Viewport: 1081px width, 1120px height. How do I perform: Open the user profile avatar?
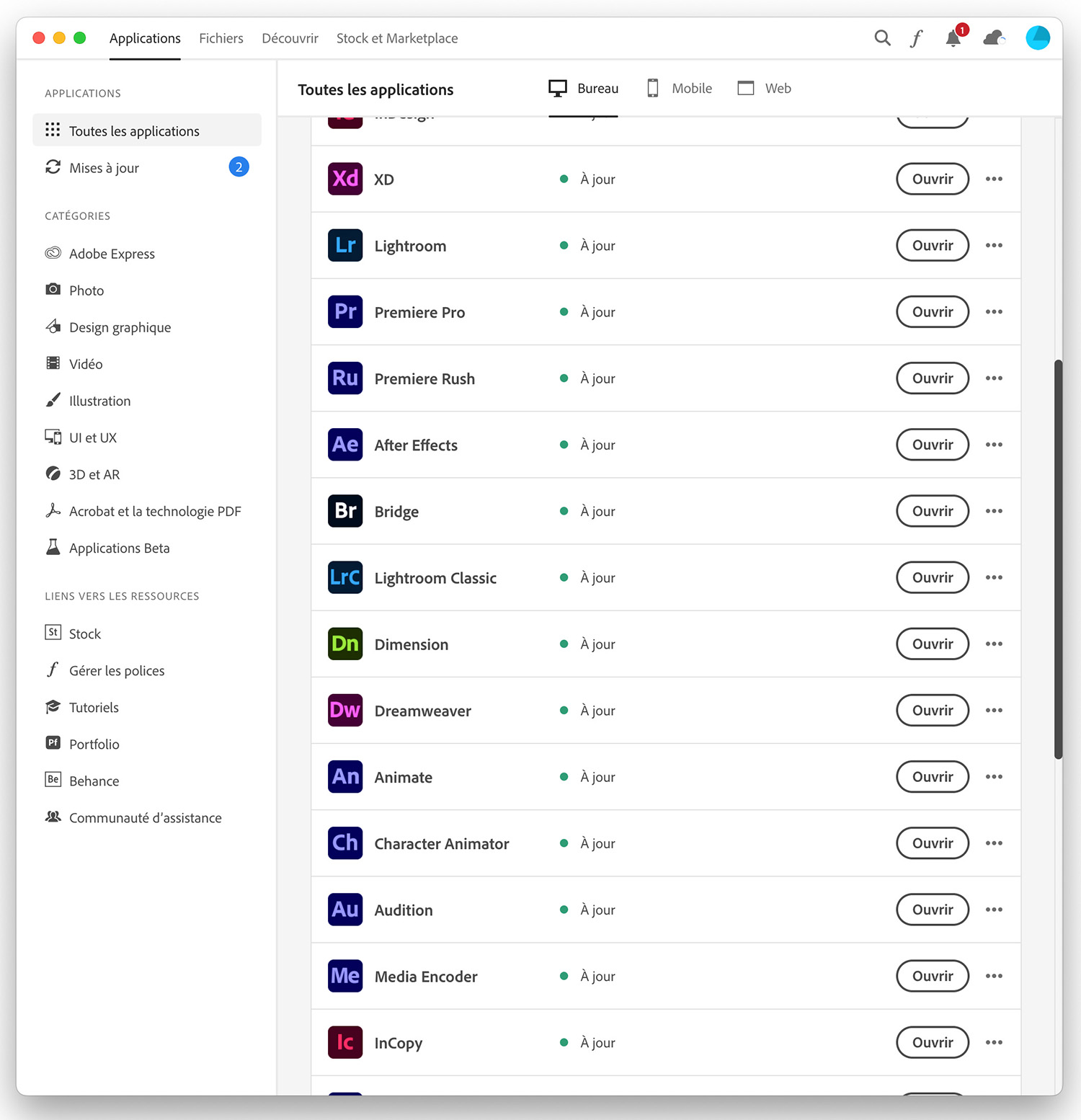click(1037, 38)
